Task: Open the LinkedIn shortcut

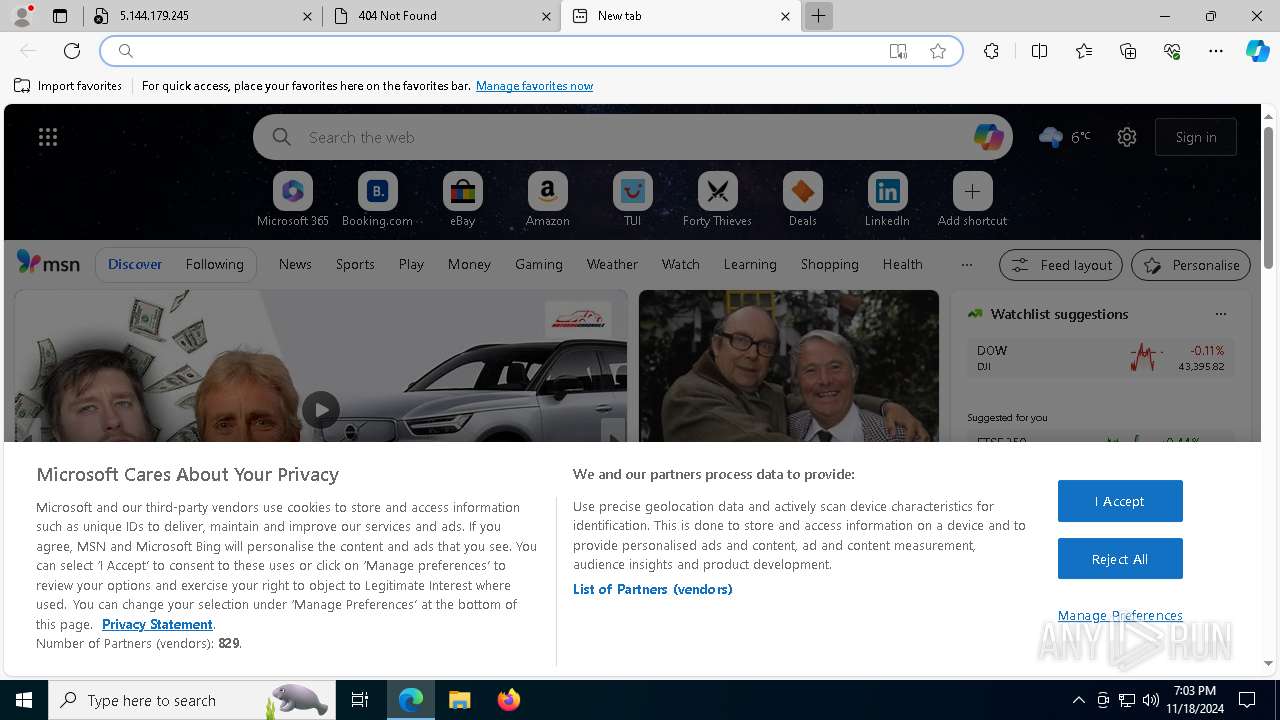Action: [887, 200]
